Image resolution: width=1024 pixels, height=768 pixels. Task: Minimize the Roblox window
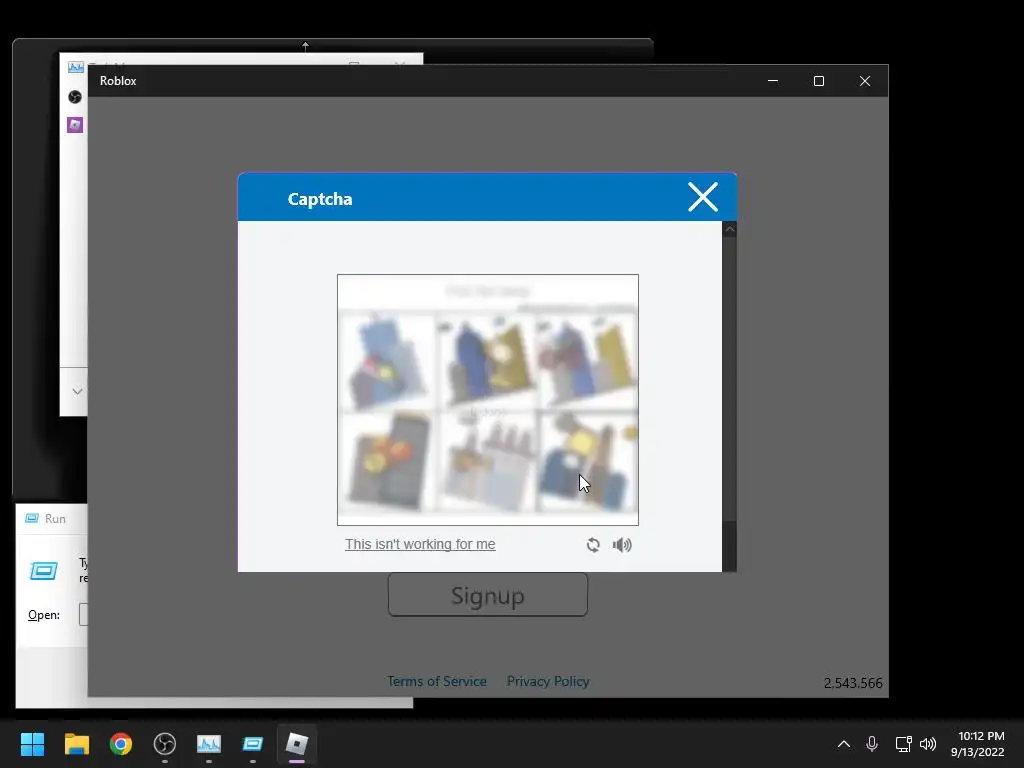tap(773, 81)
